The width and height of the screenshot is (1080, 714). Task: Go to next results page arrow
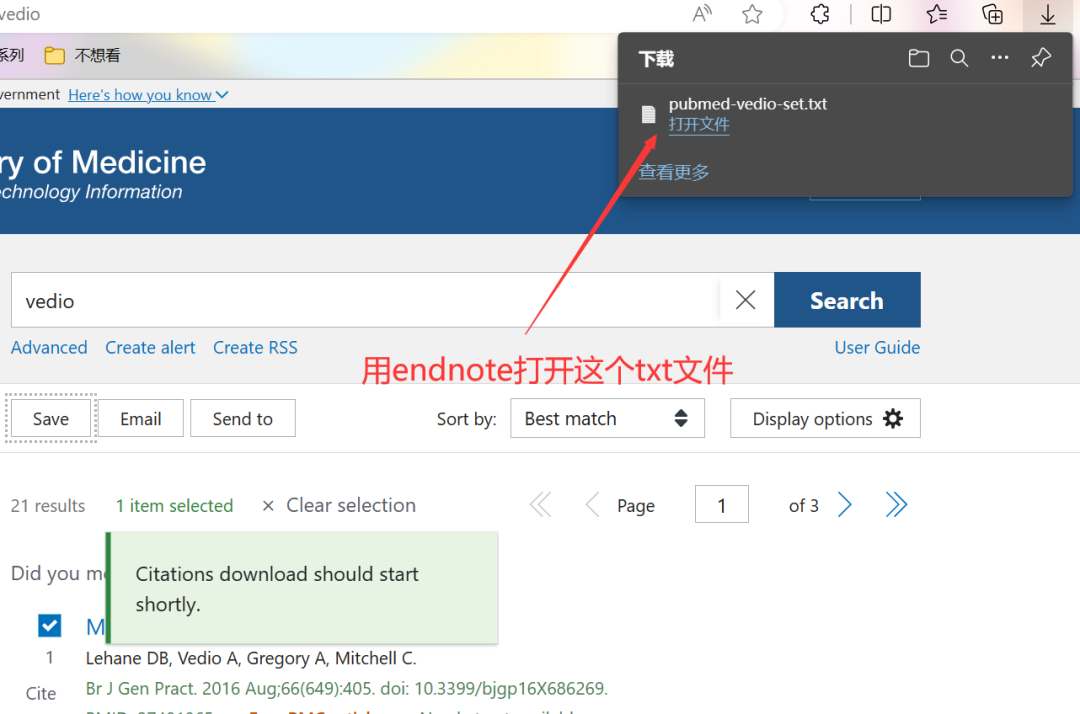[x=845, y=505]
